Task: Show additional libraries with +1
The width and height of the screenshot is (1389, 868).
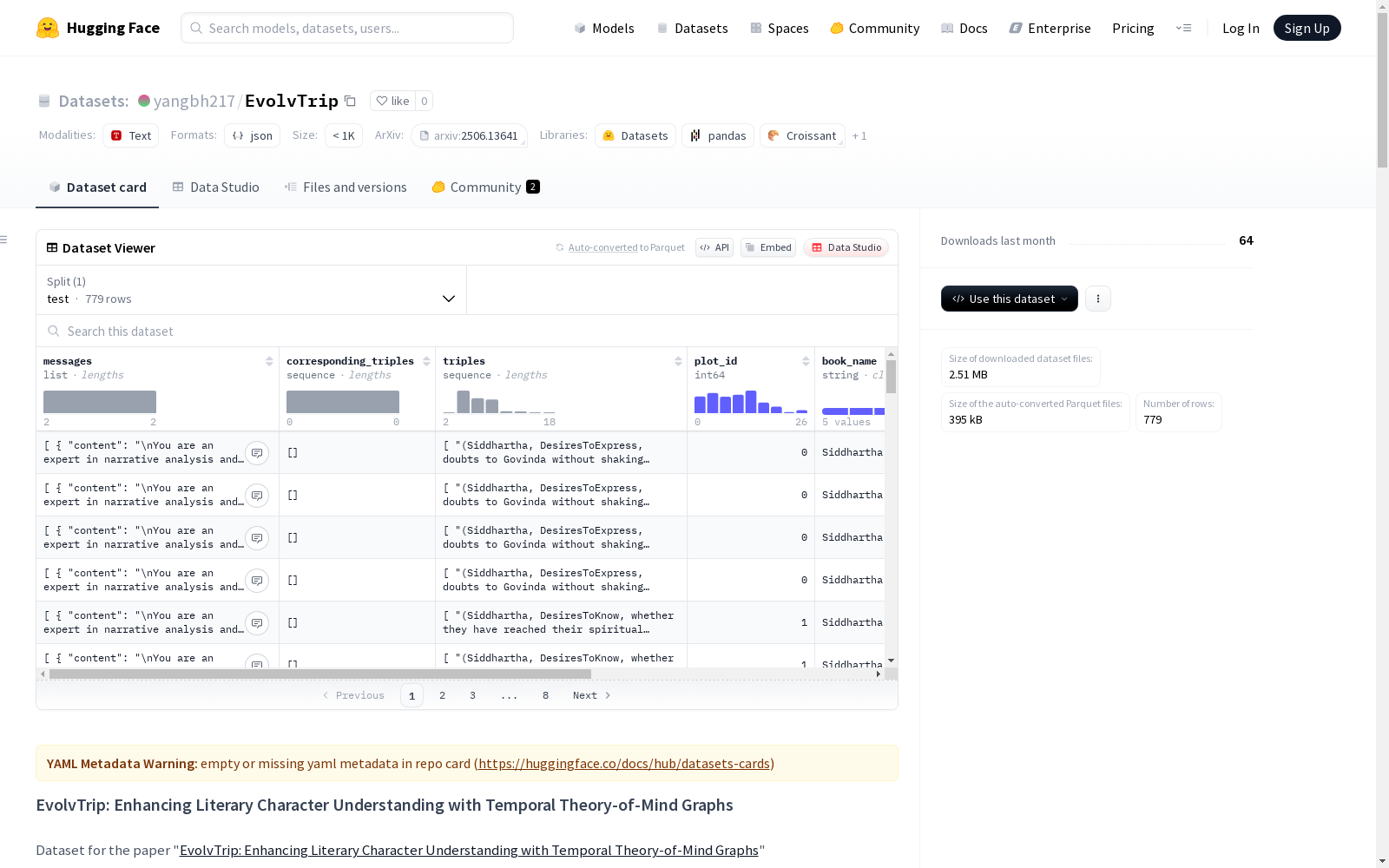Action: click(x=859, y=135)
